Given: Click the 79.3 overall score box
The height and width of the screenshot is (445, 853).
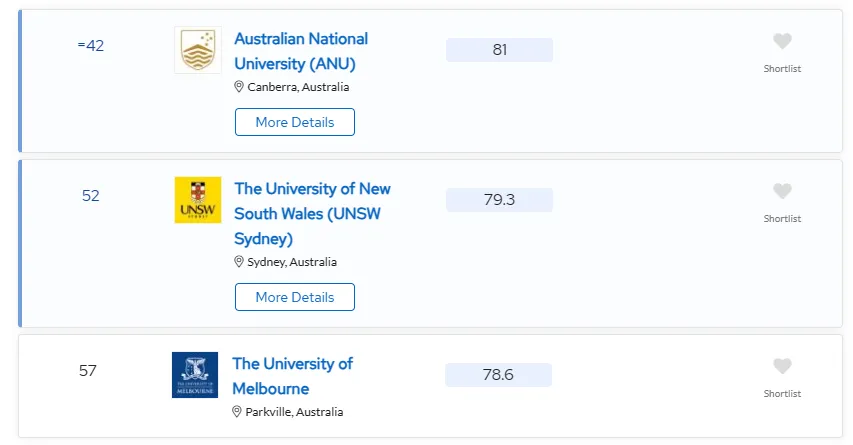Looking at the screenshot, I should [x=499, y=200].
